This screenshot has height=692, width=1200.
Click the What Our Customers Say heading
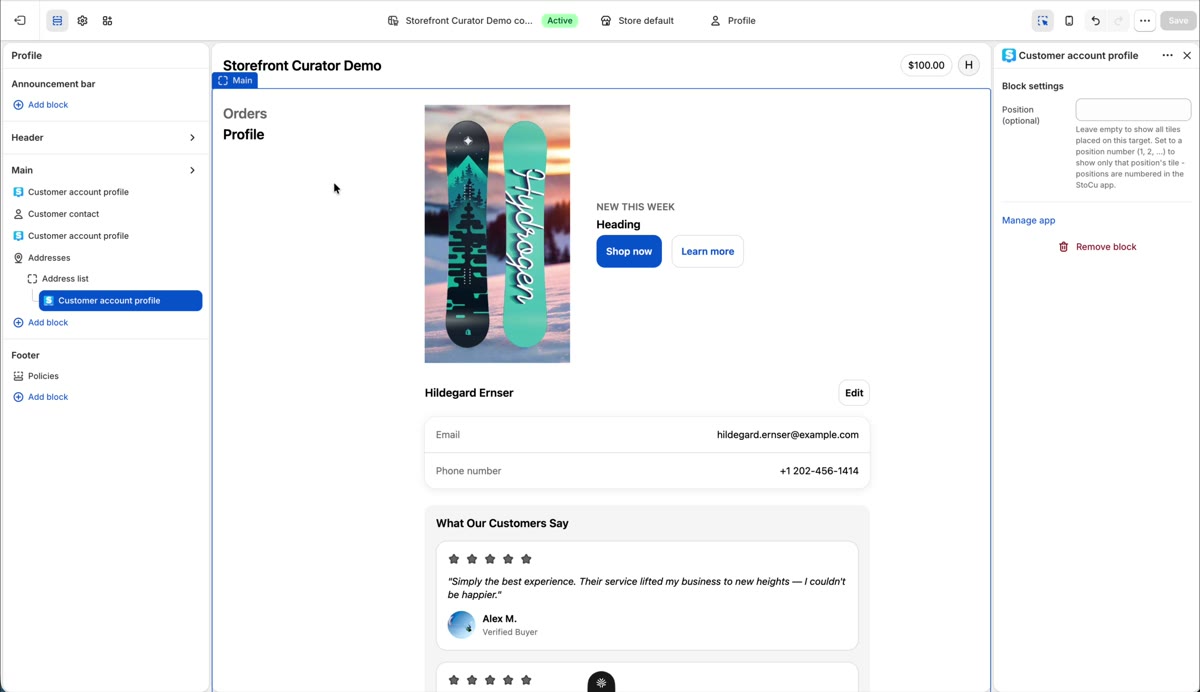[502, 524]
